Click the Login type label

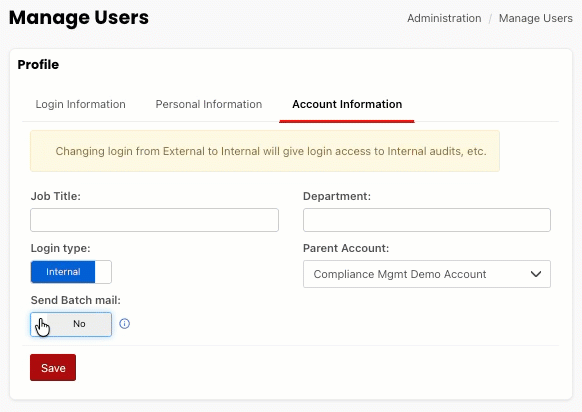pyautogui.click(x=61, y=248)
